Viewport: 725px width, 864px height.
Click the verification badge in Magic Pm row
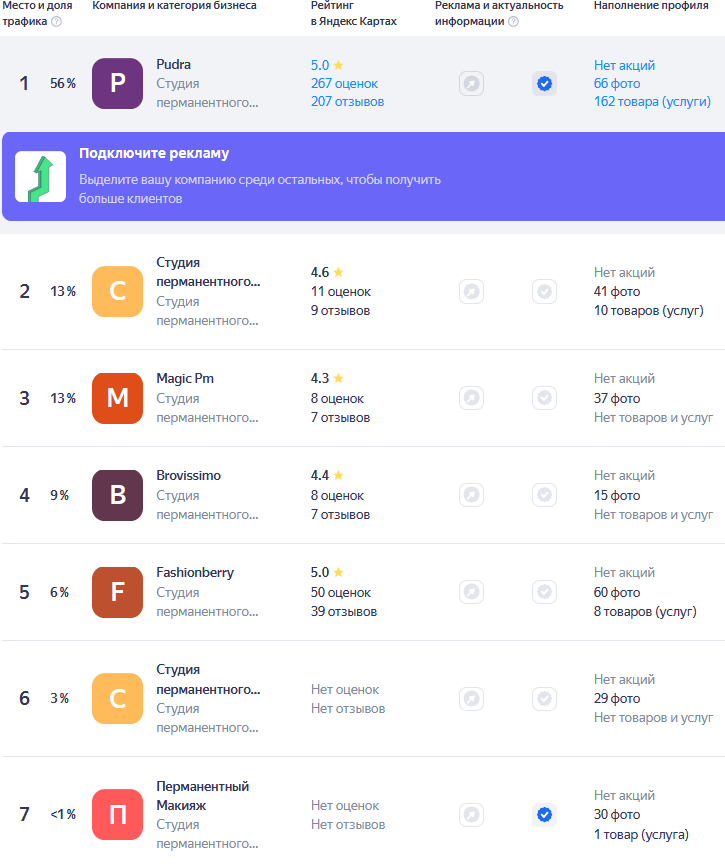[x=544, y=398]
